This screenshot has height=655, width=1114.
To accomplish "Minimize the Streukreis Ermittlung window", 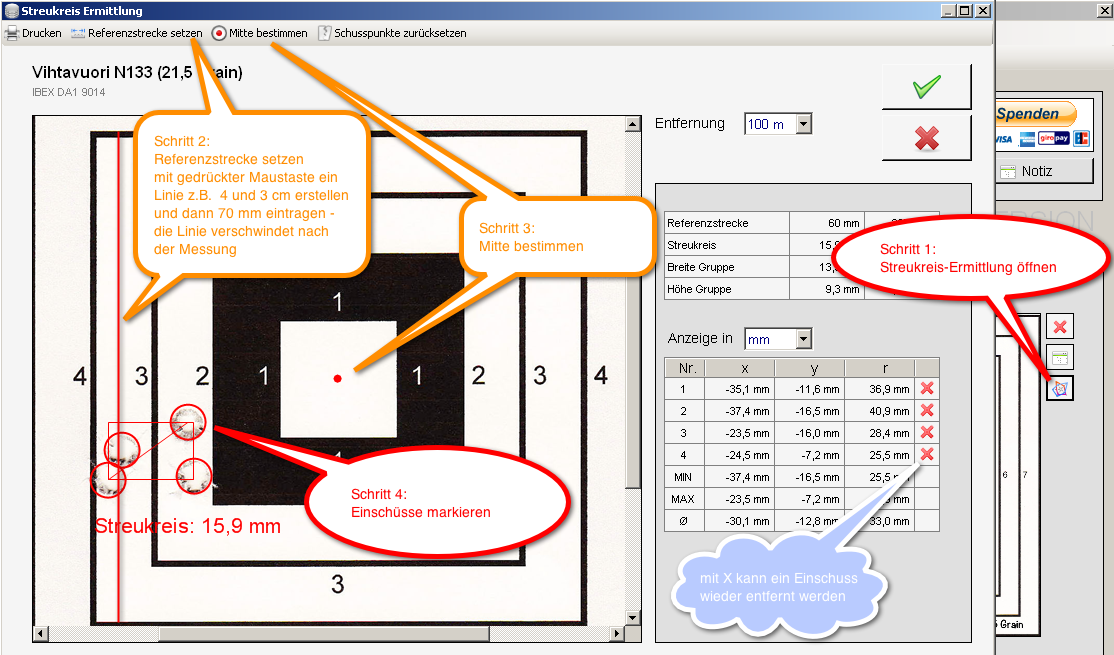I will (948, 11).
